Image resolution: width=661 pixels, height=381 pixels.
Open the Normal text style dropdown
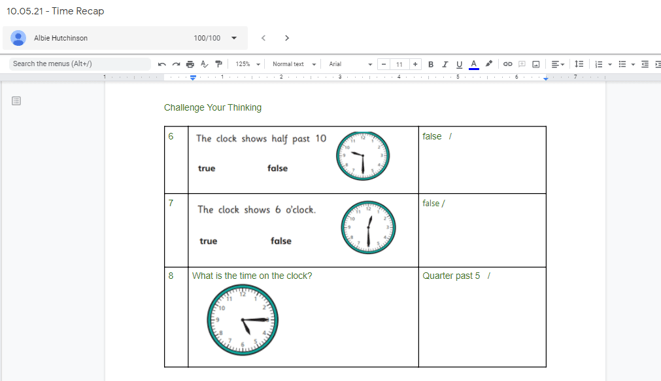(294, 64)
